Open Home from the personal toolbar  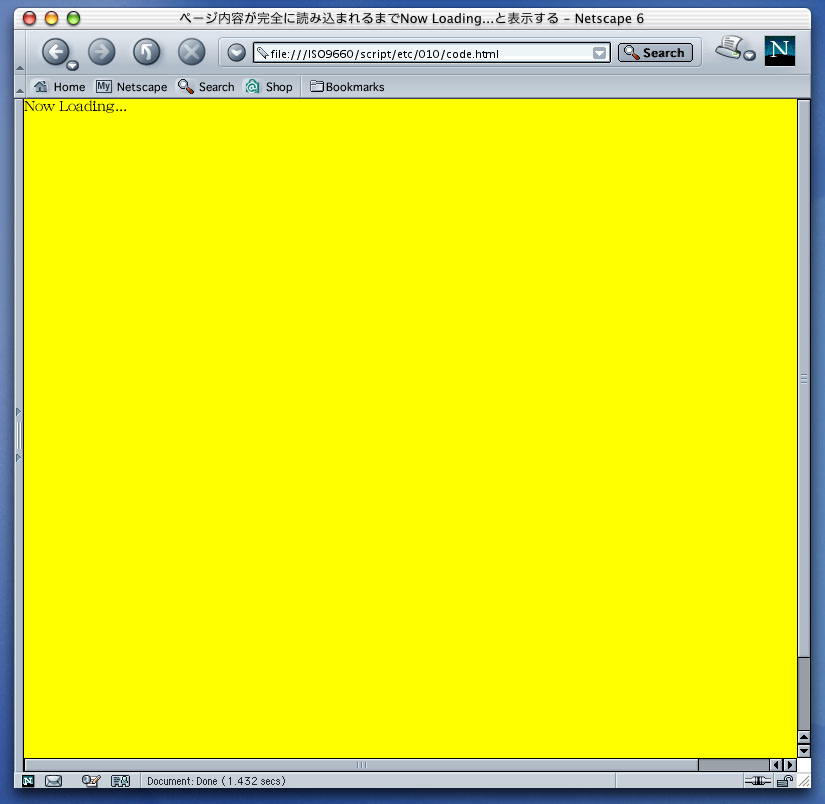click(59, 87)
